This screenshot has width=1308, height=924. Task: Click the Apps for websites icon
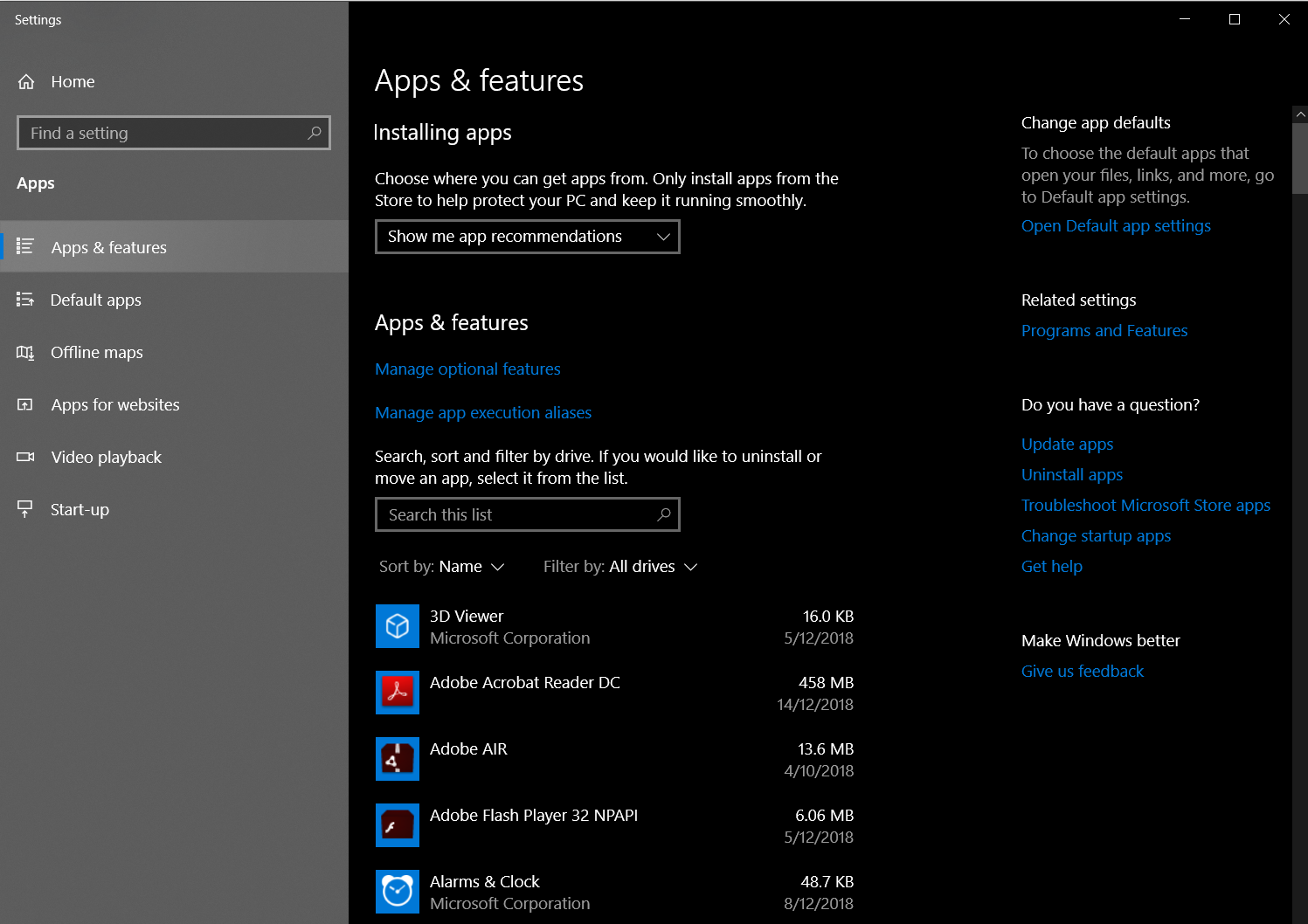coord(25,404)
